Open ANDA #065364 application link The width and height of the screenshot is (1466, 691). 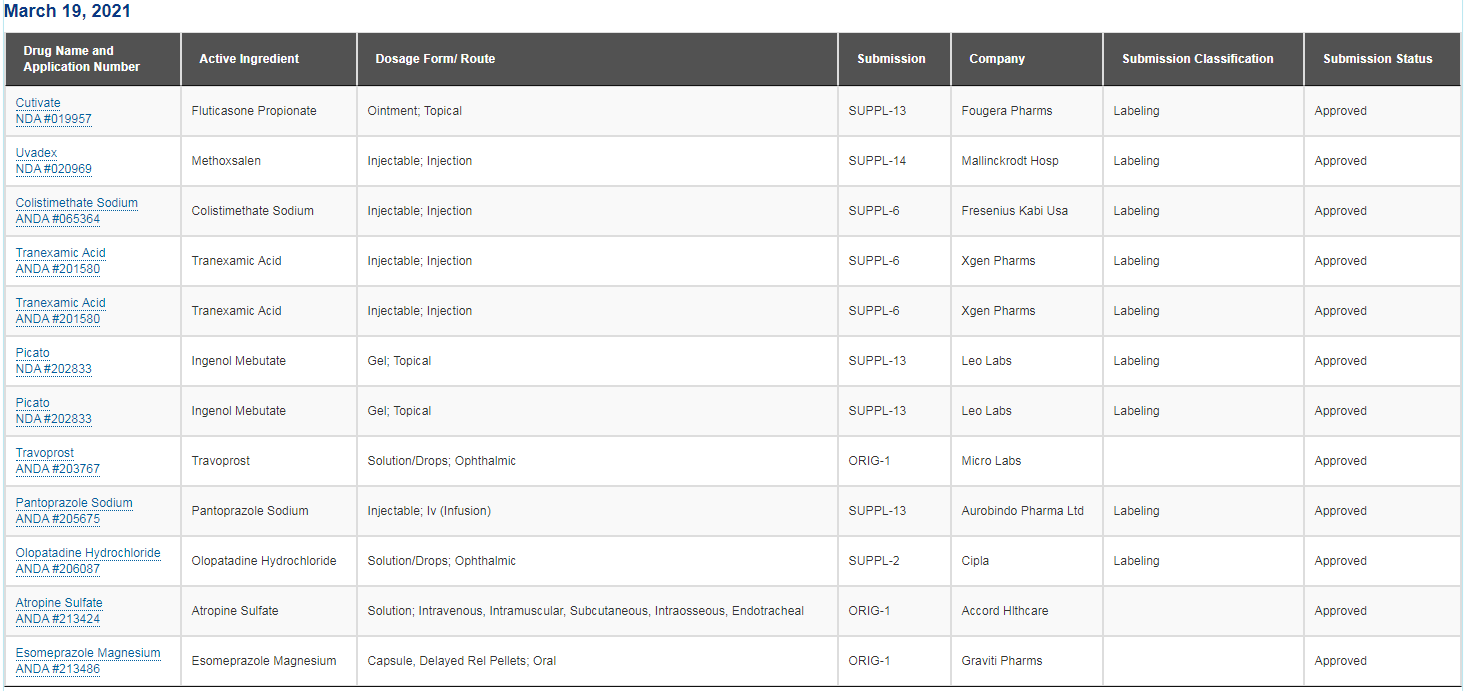[x=58, y=219]
